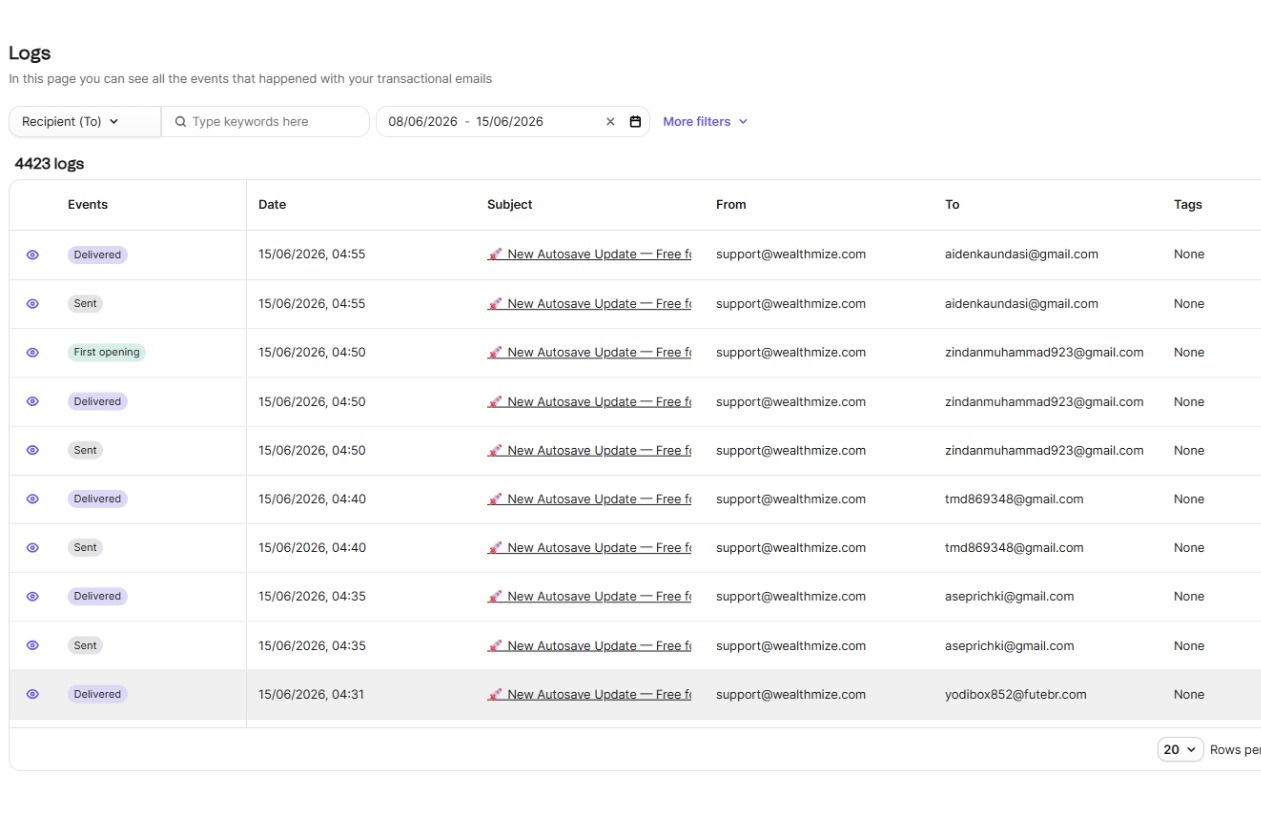View the 04:40 Delivered log for tmd869348

[x=32, y=499]
